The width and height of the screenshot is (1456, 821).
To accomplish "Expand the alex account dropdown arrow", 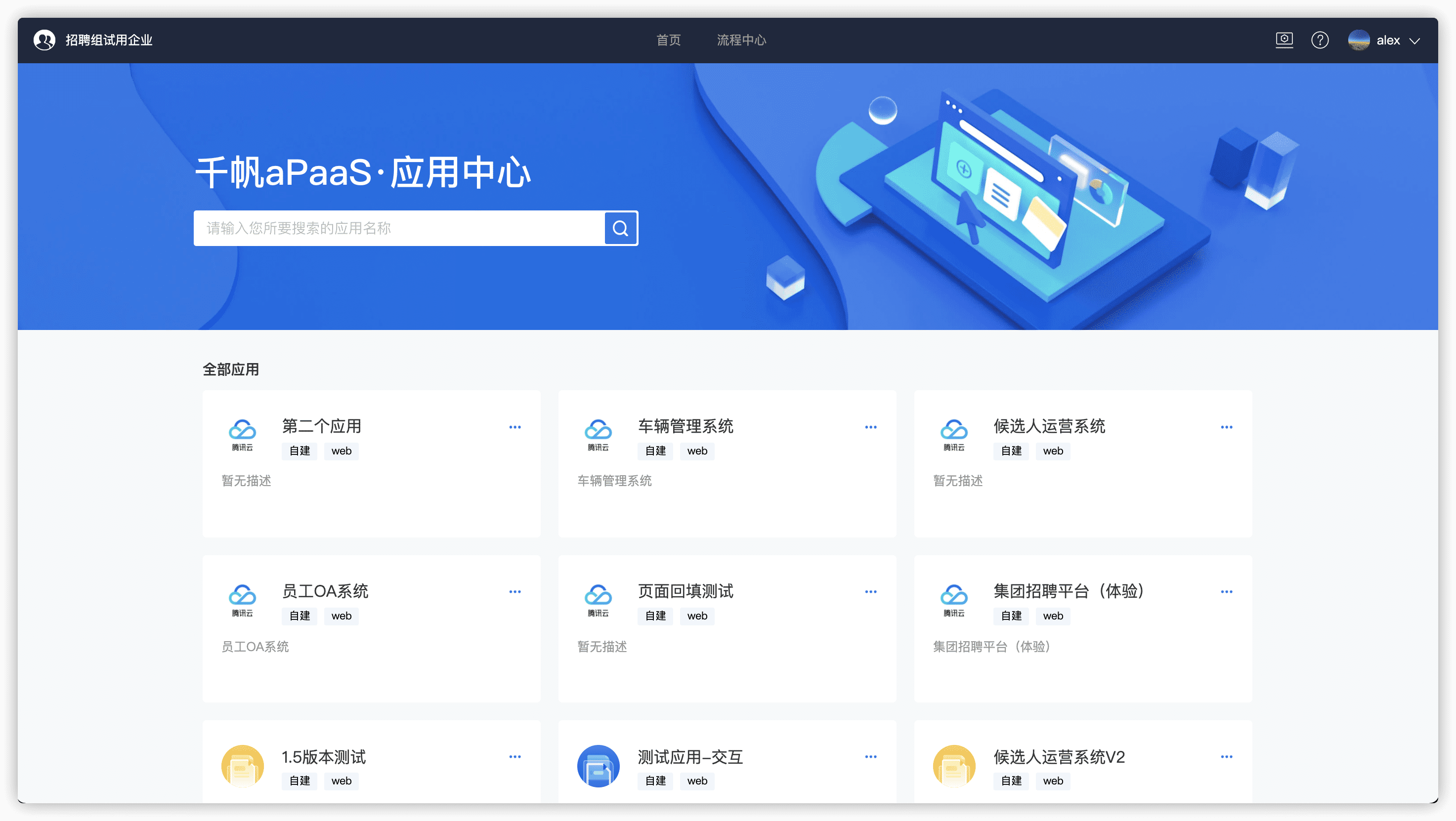I will click(1415, 41).
